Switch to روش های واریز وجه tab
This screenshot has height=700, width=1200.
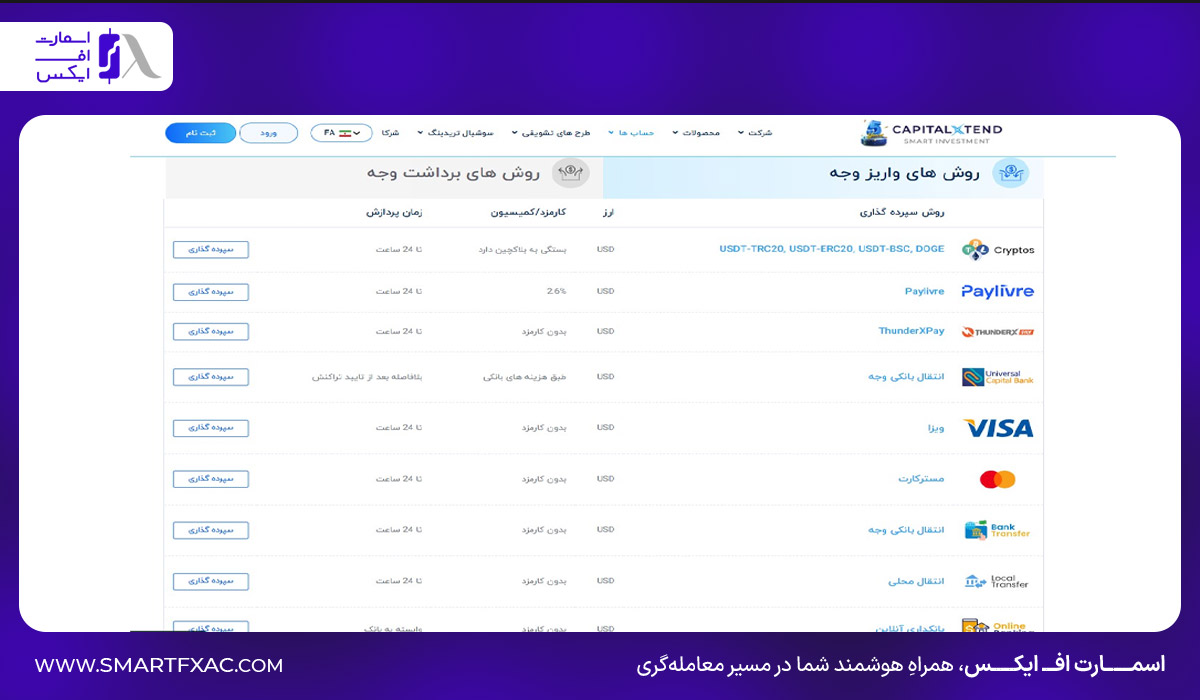[x=823, y=177]
